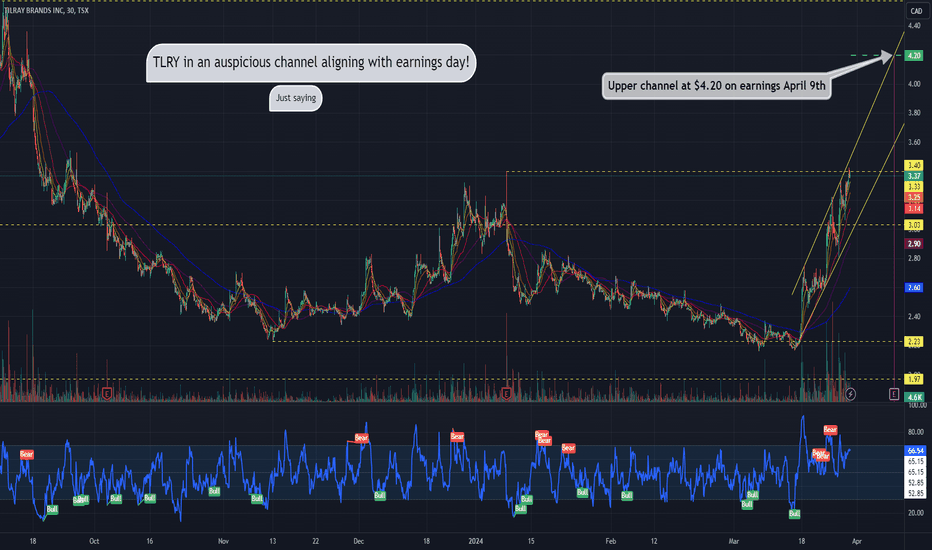
Task: Select the 'Just saying' callout bubble
Action: [295, 98]
